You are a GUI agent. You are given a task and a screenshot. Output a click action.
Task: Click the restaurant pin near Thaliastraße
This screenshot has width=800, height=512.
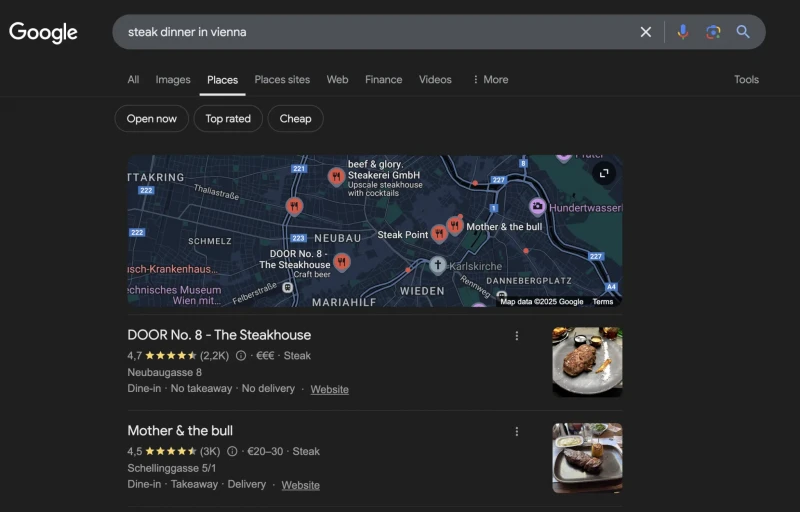[294, 207]
